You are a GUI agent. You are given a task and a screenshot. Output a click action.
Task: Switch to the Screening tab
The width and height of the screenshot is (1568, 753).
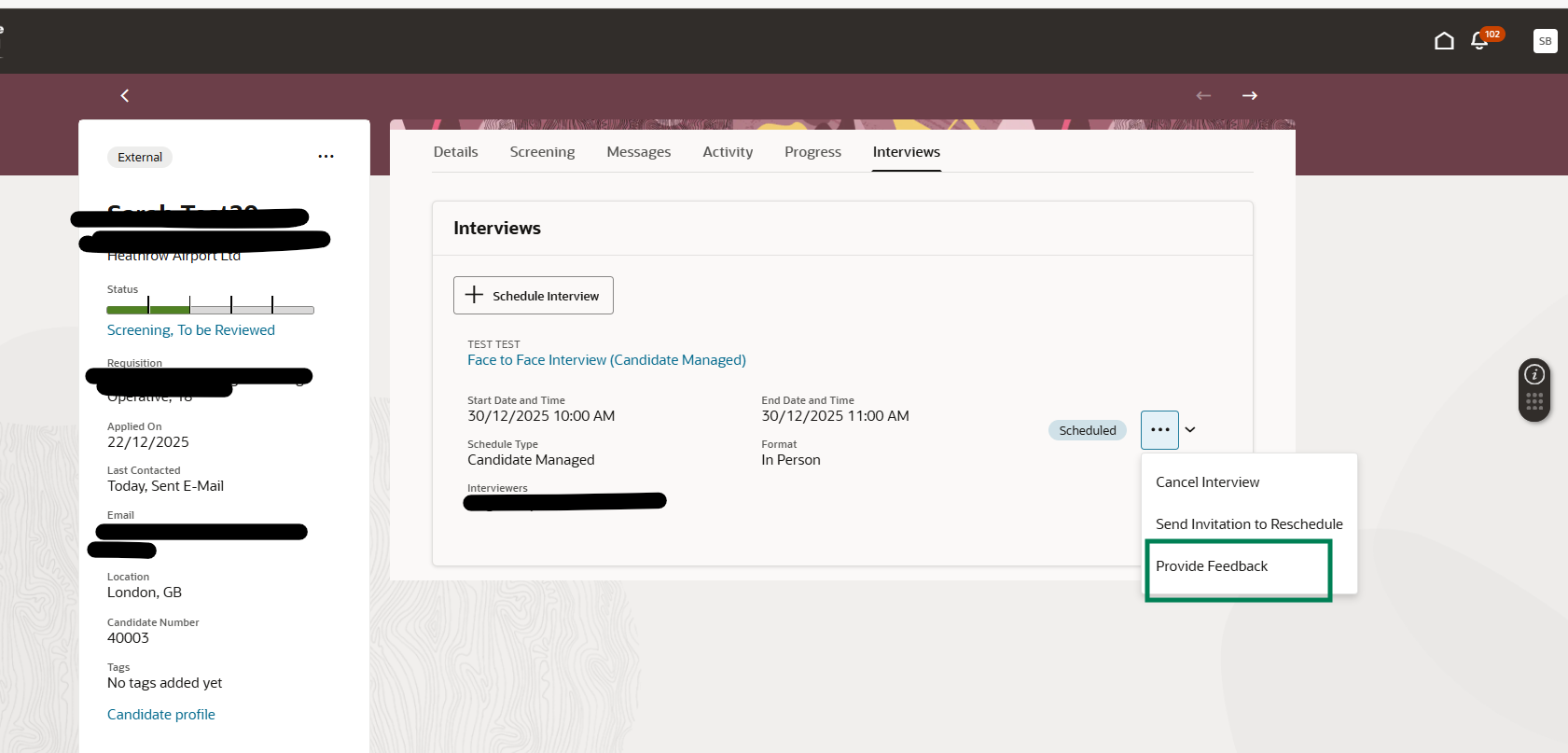542,152
